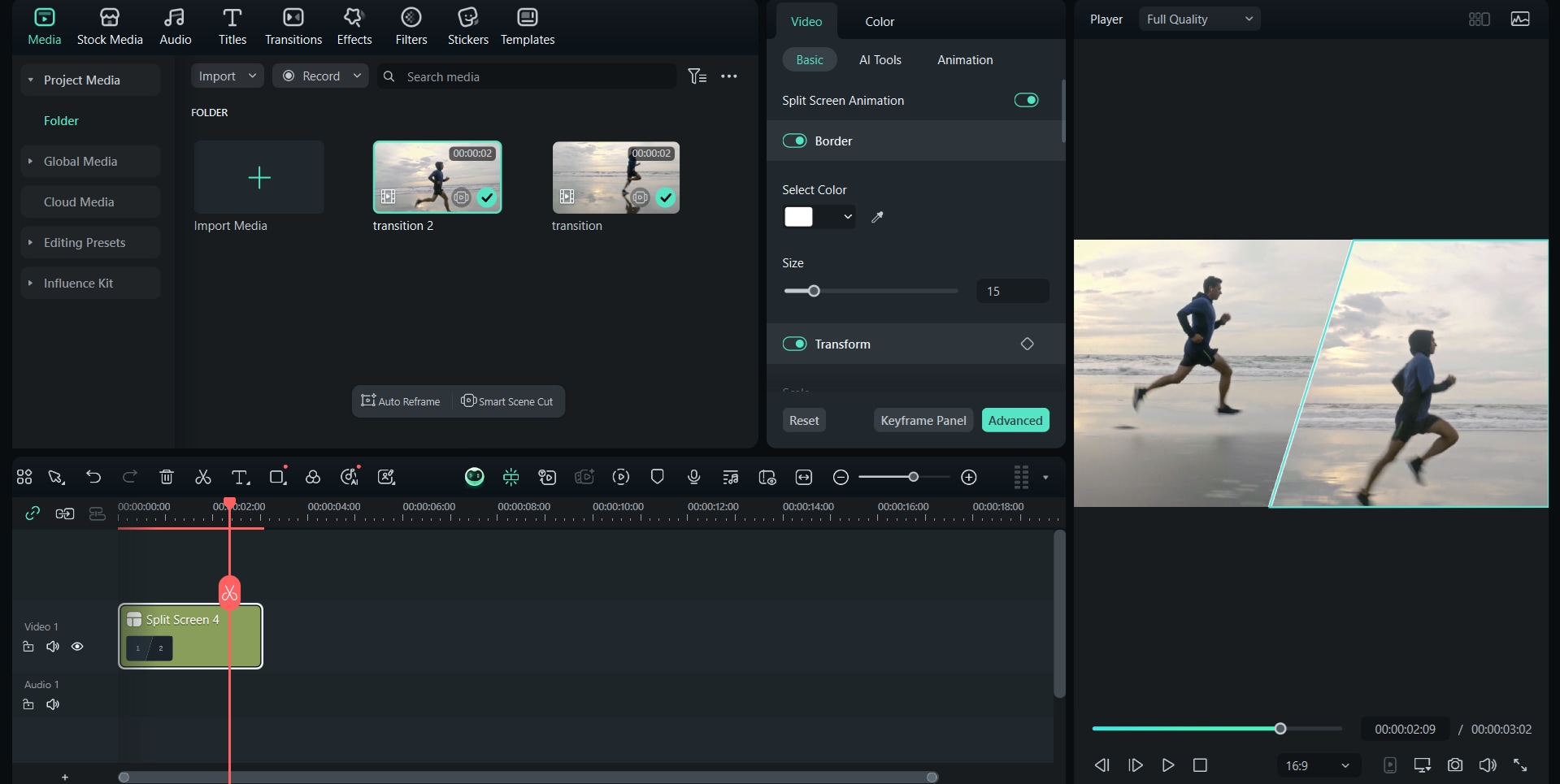Click the Reset button

click(804, 420)
